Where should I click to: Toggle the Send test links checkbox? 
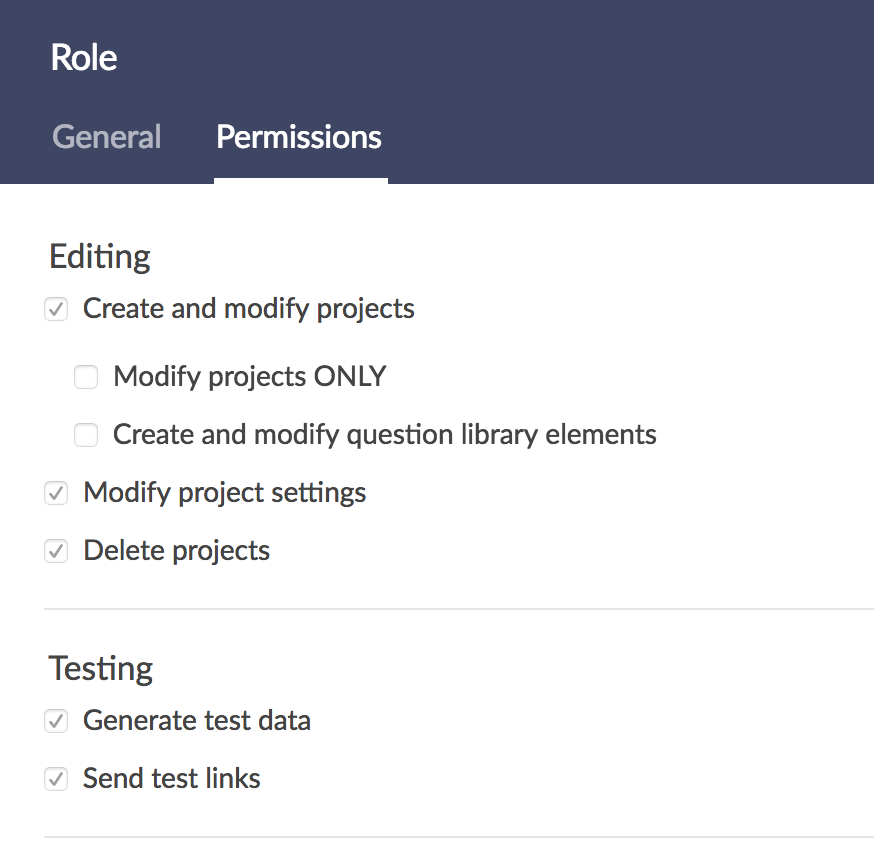pyautogui.click(x=56, y=779)
